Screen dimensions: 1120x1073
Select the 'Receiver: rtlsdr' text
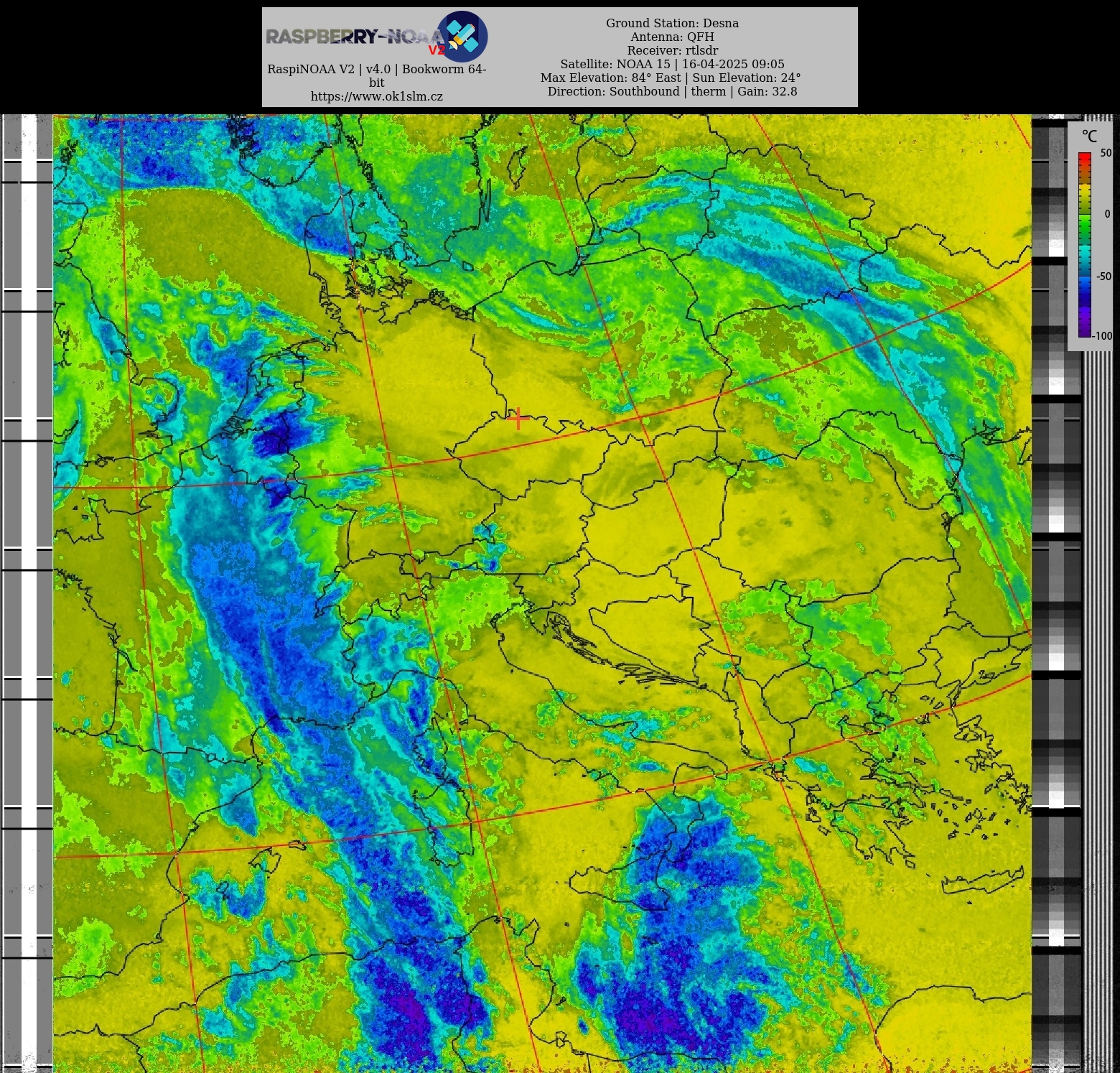click(x=672, y=50)
